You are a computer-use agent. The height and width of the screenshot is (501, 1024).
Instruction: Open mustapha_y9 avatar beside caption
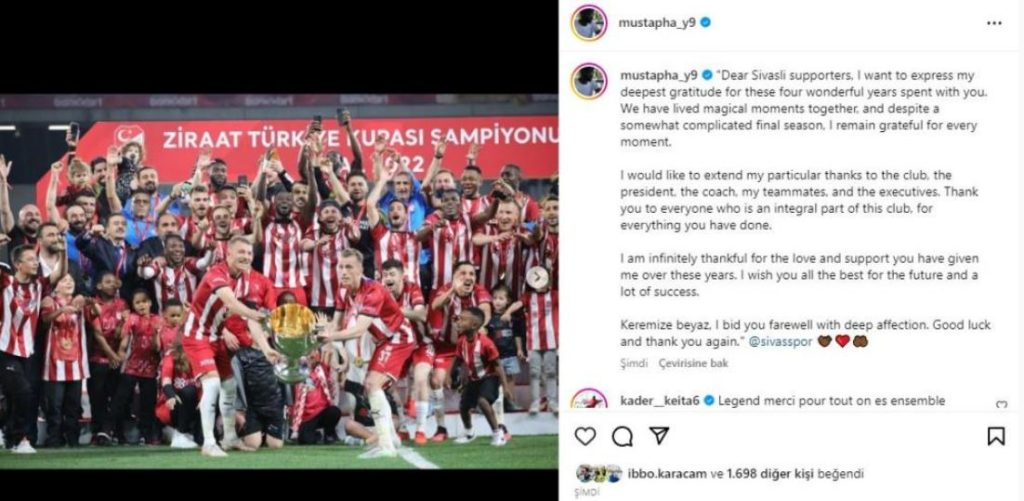(x=589, y=81)
